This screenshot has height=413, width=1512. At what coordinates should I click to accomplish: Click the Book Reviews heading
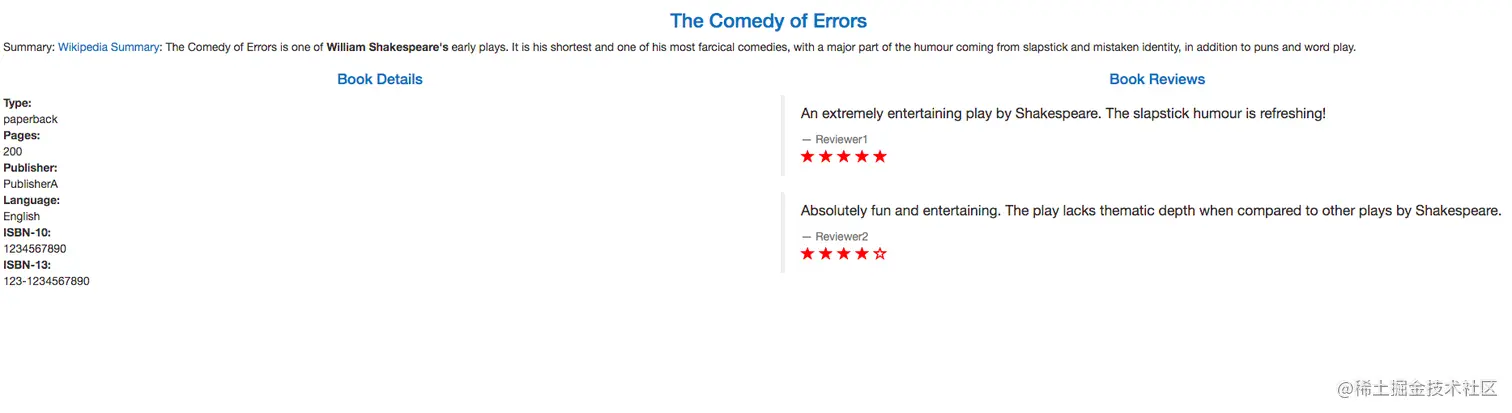[1157, 79]
